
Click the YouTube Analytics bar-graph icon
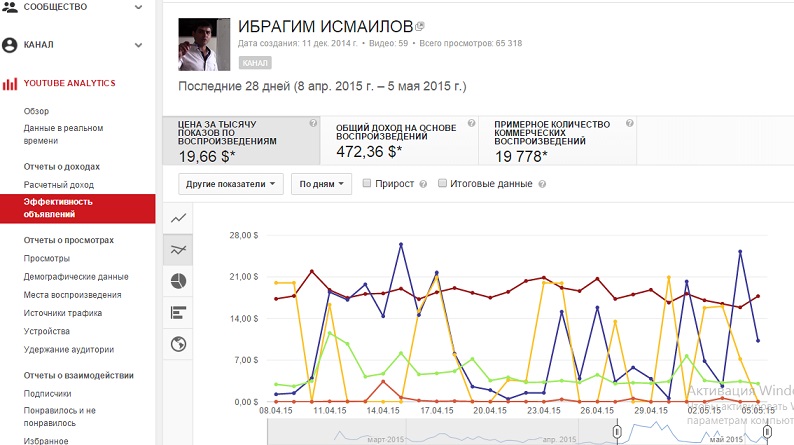(10, 84)
